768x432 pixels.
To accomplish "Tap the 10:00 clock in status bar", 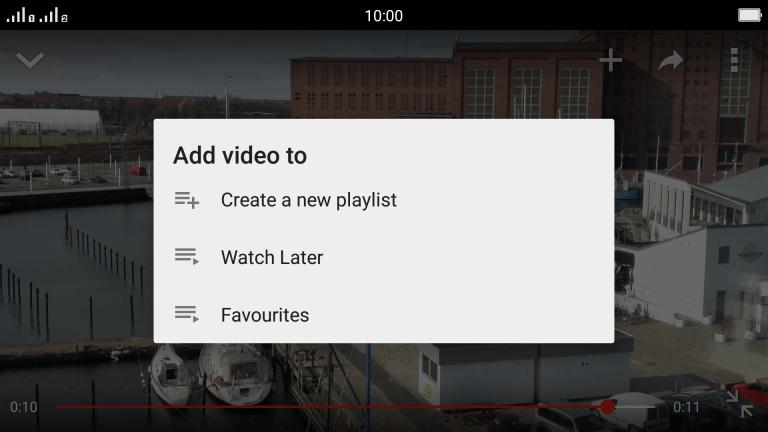I will 384,16.
